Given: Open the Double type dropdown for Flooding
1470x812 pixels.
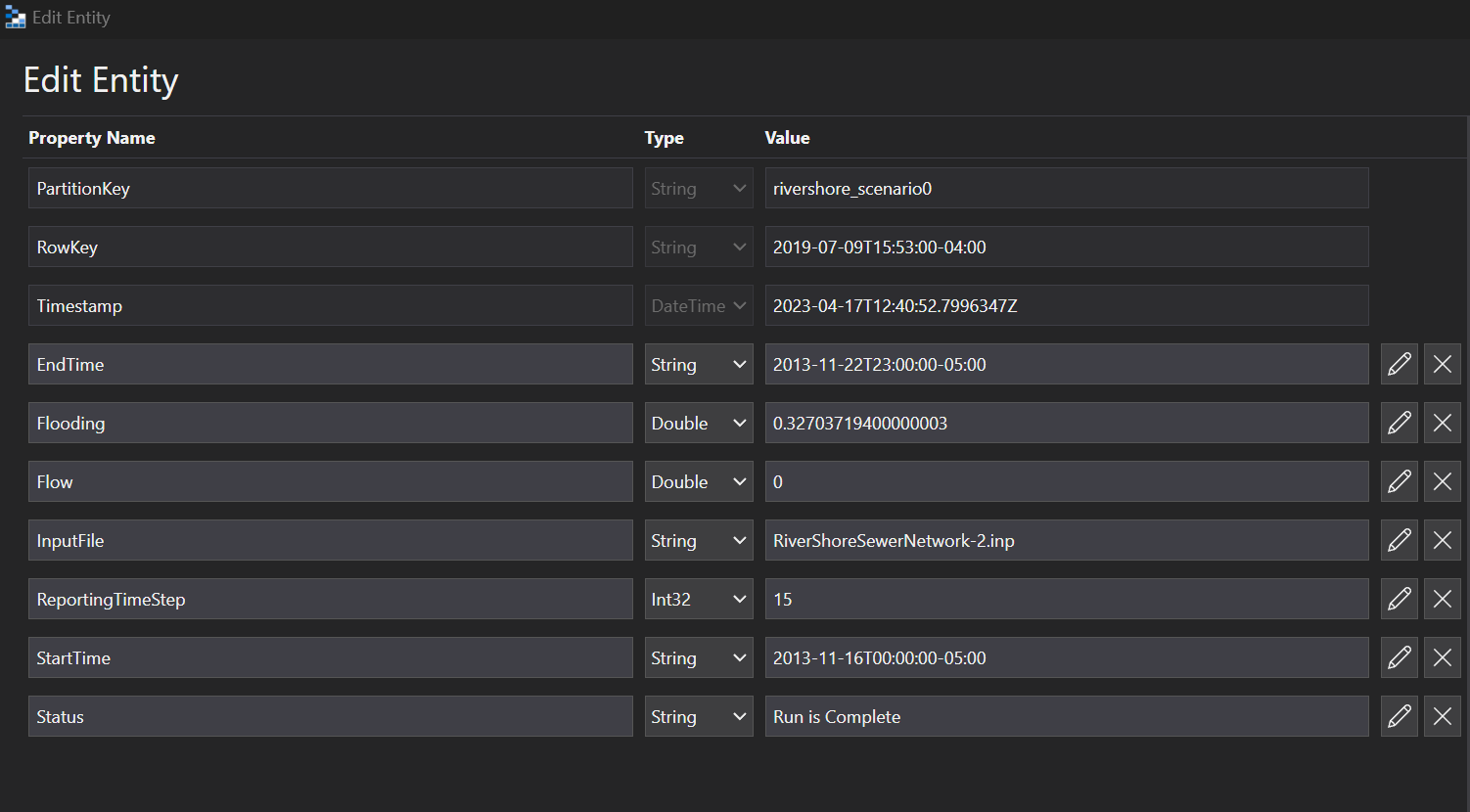Looking at the screenshot, I should (x=699, y=423).
